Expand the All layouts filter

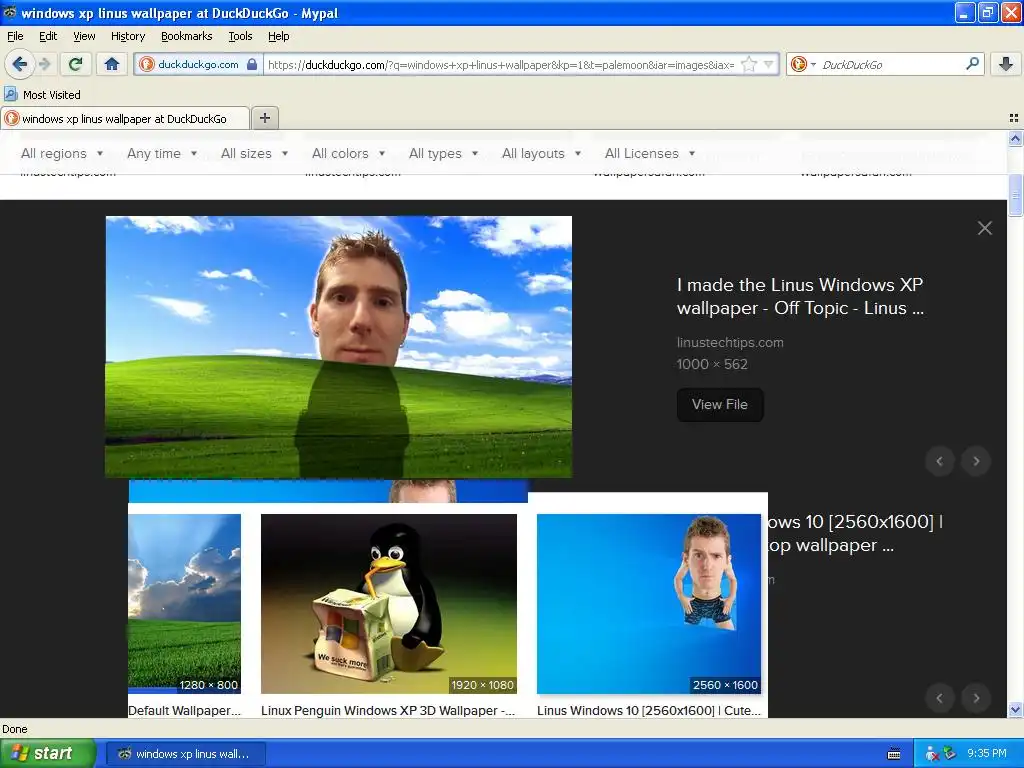tap(541, 153)
